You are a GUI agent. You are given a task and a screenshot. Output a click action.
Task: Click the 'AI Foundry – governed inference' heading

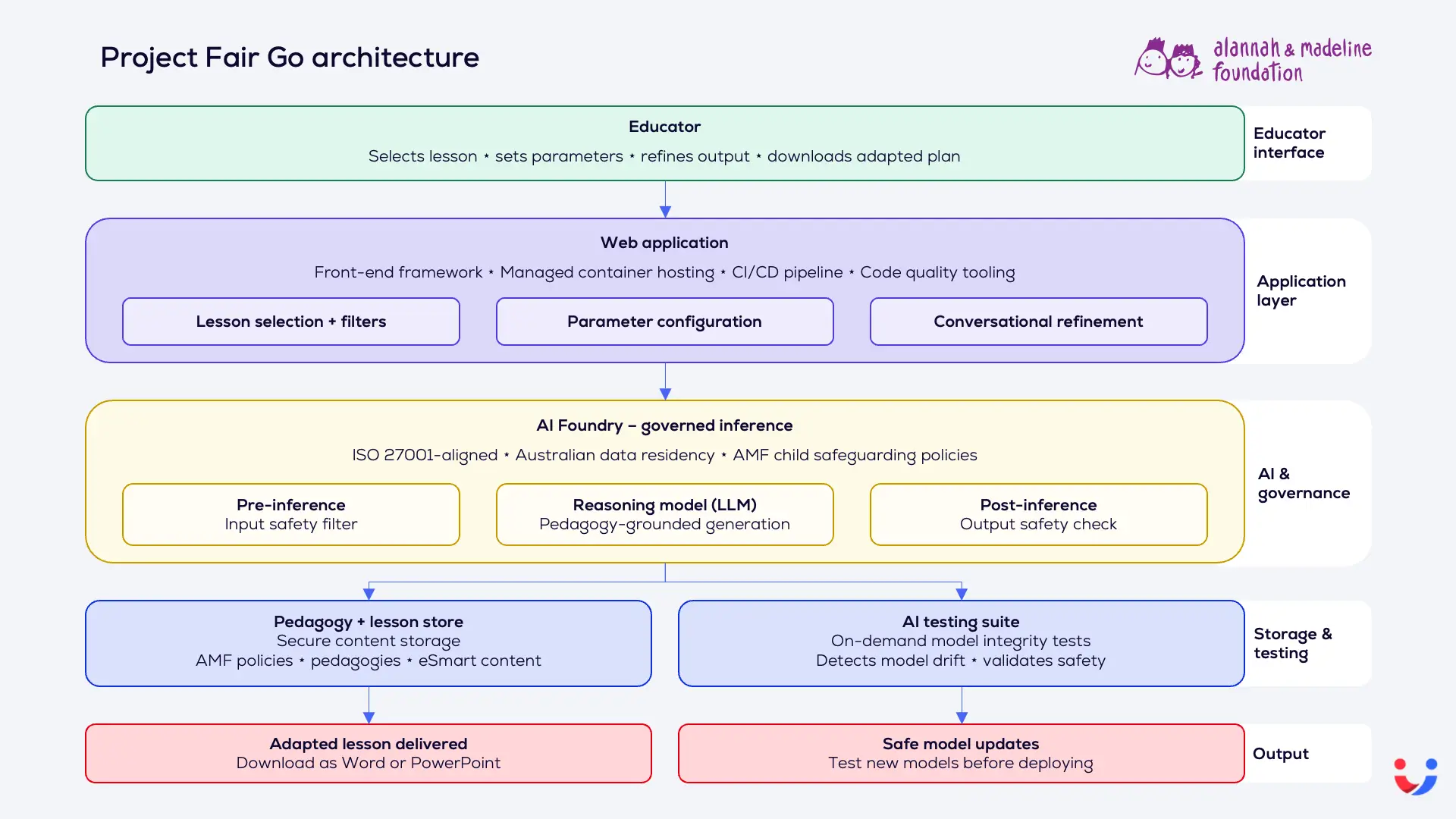tap(664, 425)
